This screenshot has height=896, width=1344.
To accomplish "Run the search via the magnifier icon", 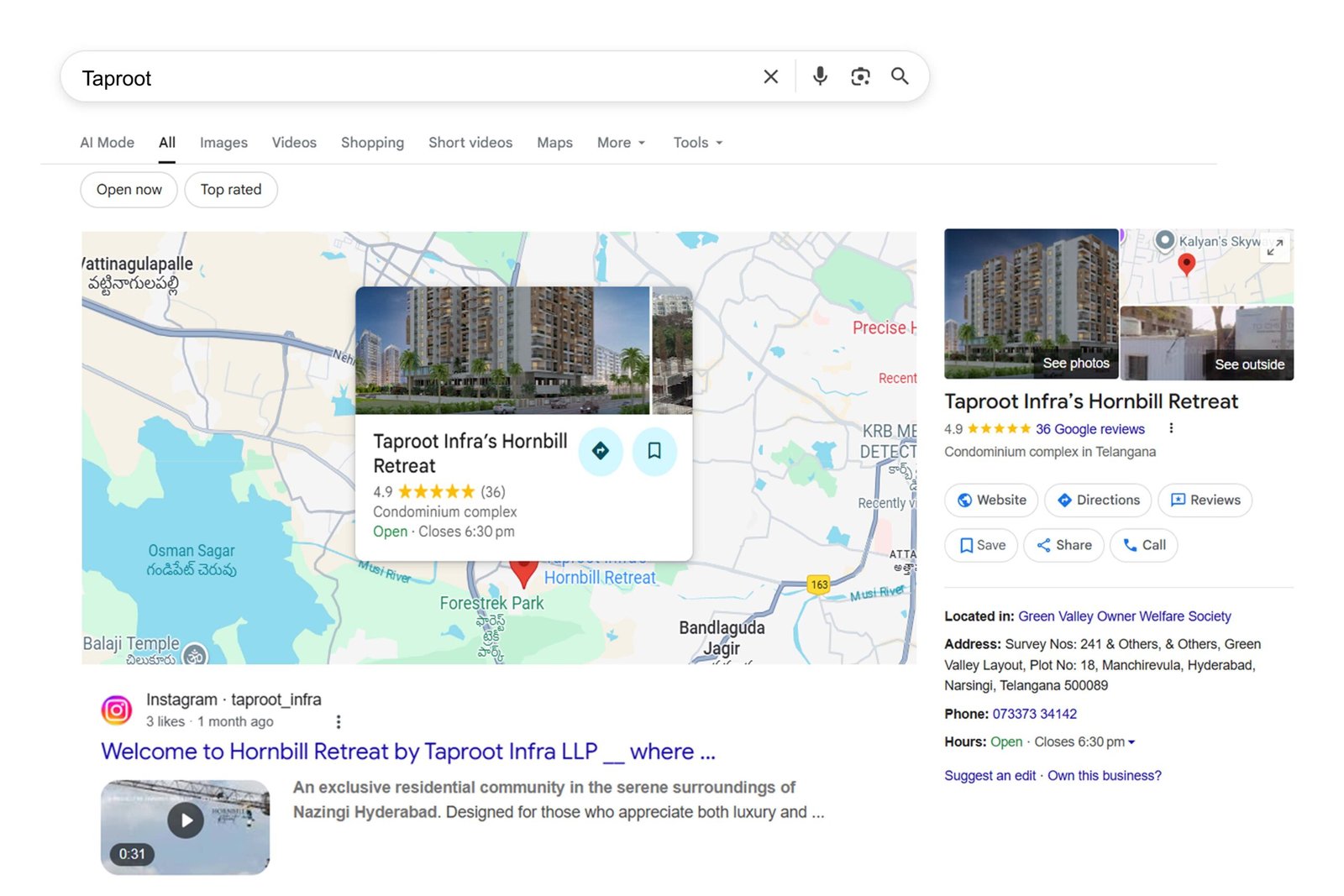I will (x=900, y=76).
